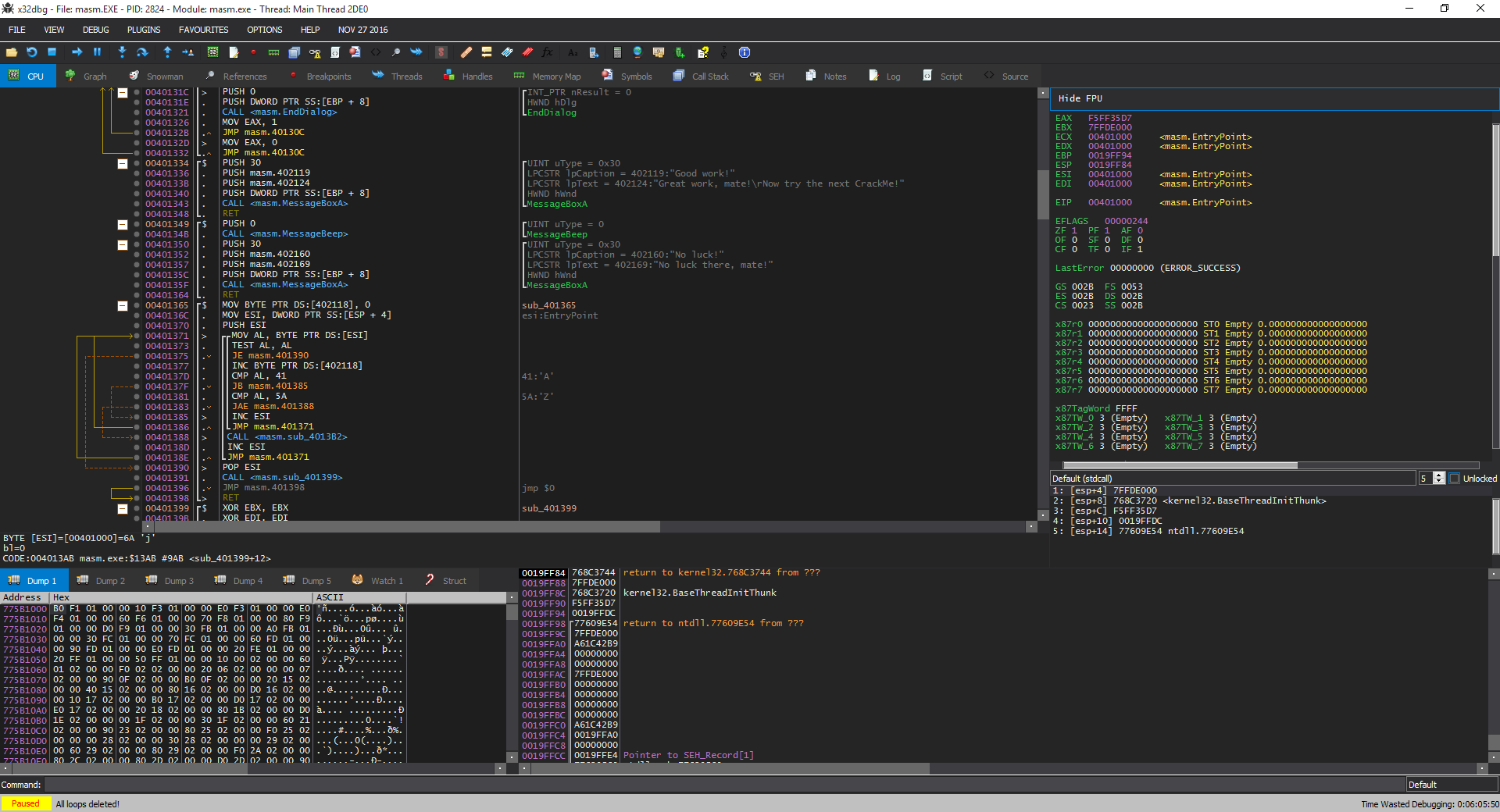Execute until return
Viewport: 1500px width, 812px height.
coord(166,52)
